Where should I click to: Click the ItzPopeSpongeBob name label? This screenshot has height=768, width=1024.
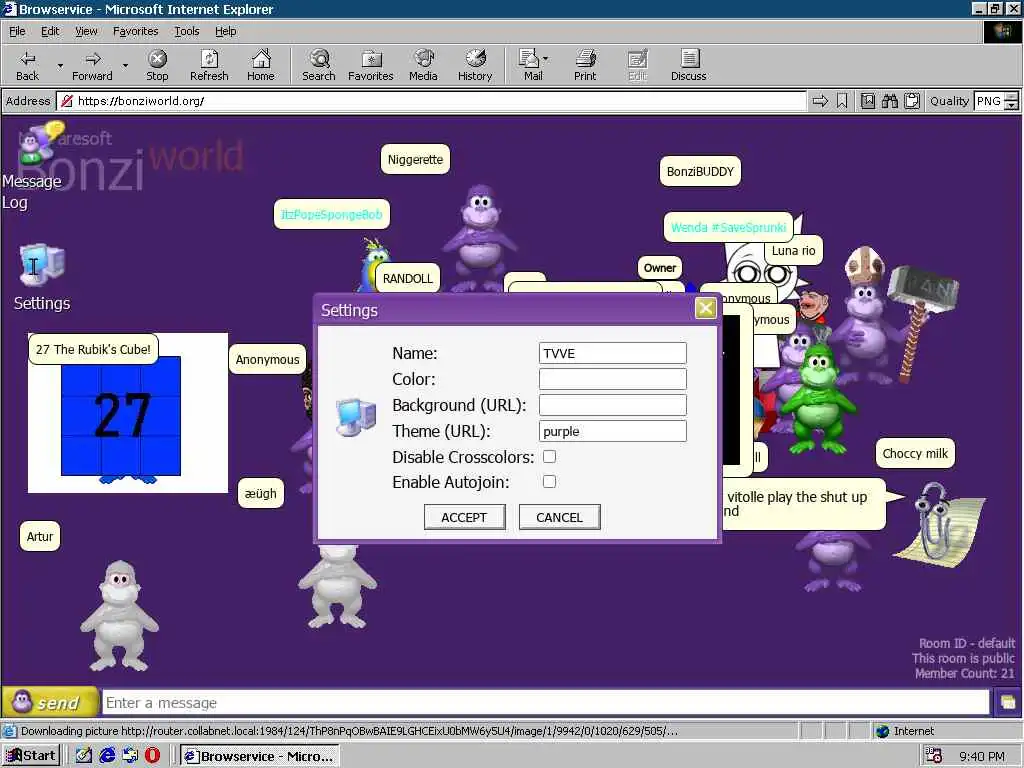click(332, 214)
